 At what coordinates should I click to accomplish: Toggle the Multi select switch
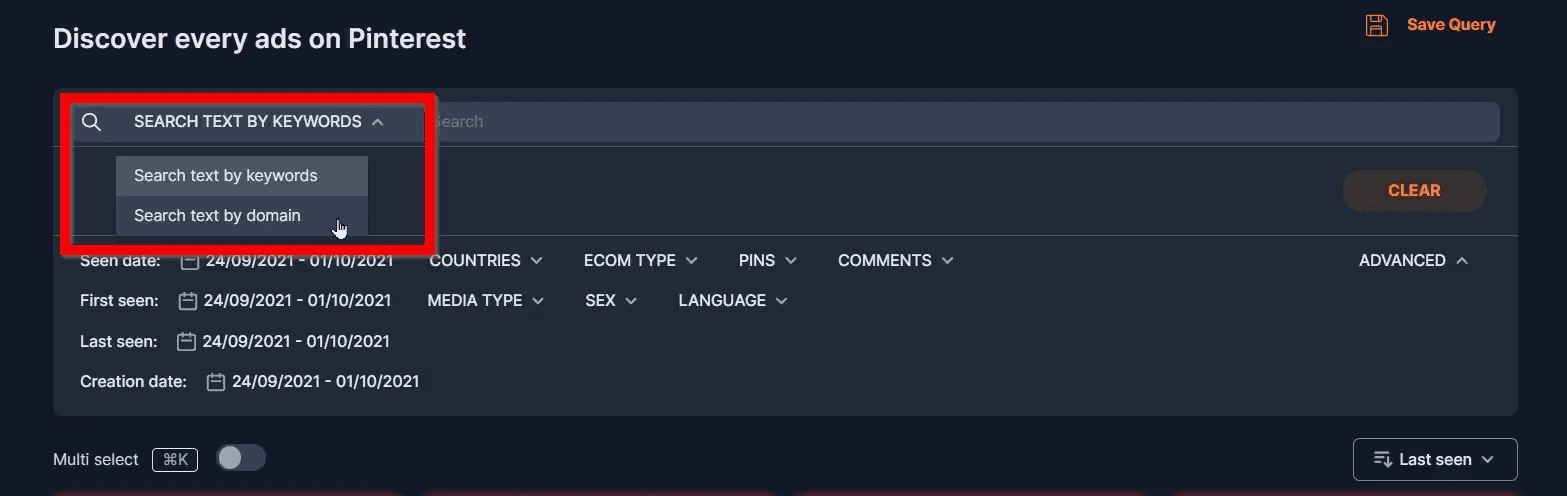tap(241, 458)
